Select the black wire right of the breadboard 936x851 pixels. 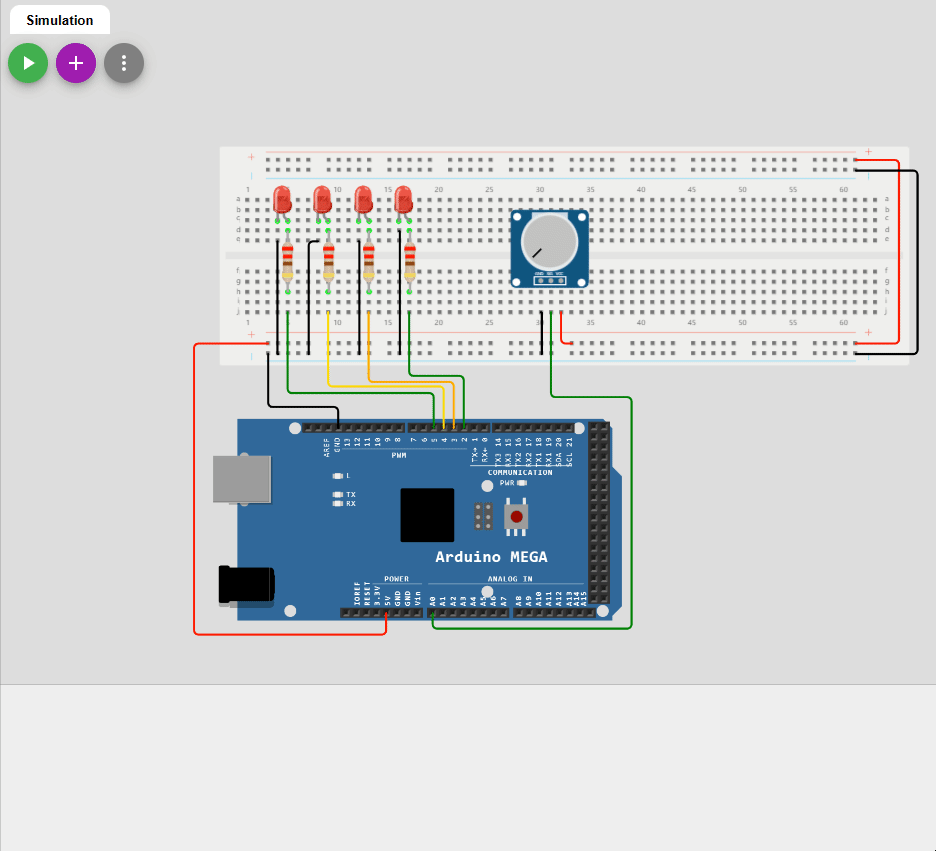[917, 262]
